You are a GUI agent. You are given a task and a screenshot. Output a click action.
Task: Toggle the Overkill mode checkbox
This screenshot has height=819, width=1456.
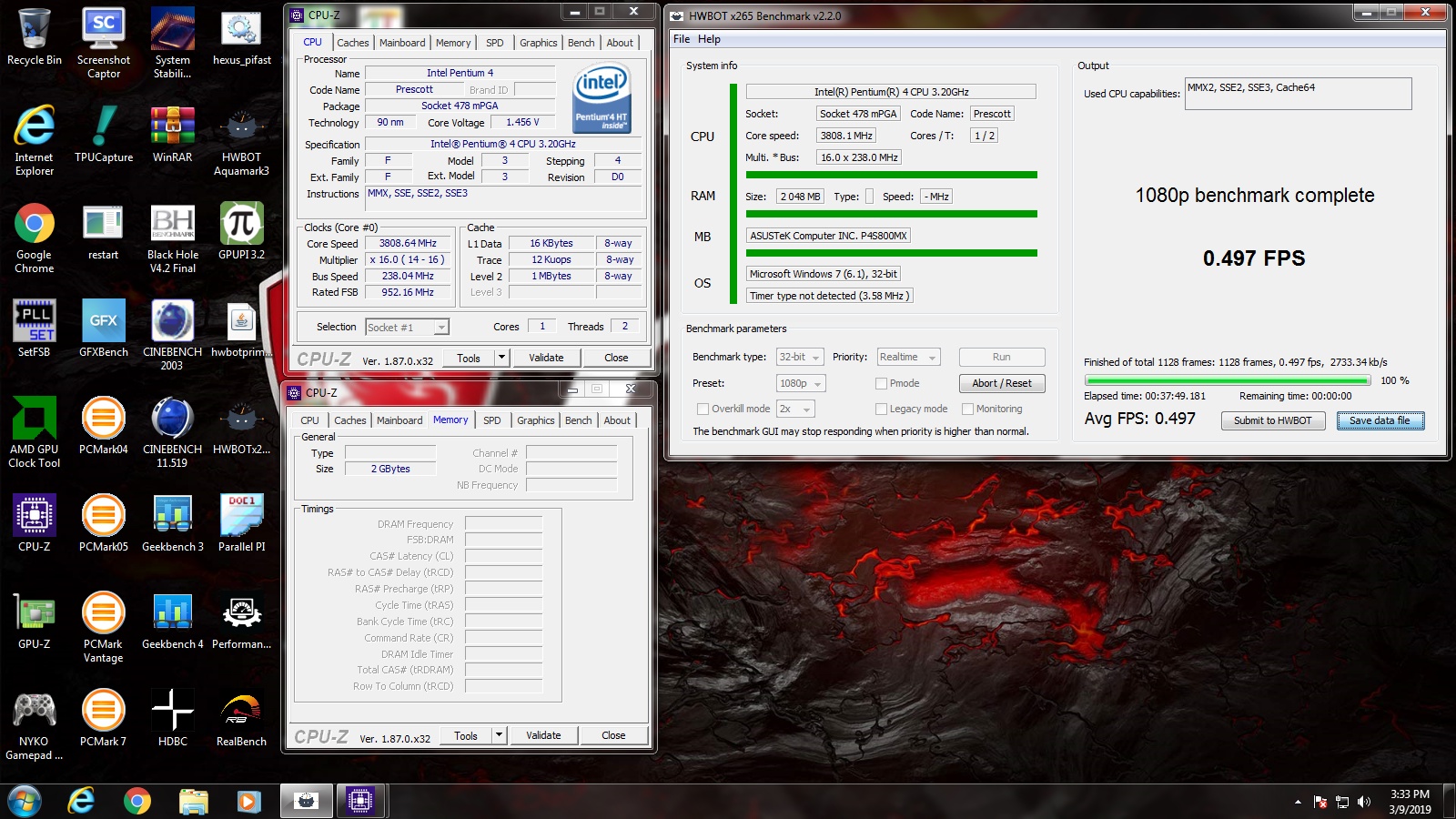pos(703,409)
